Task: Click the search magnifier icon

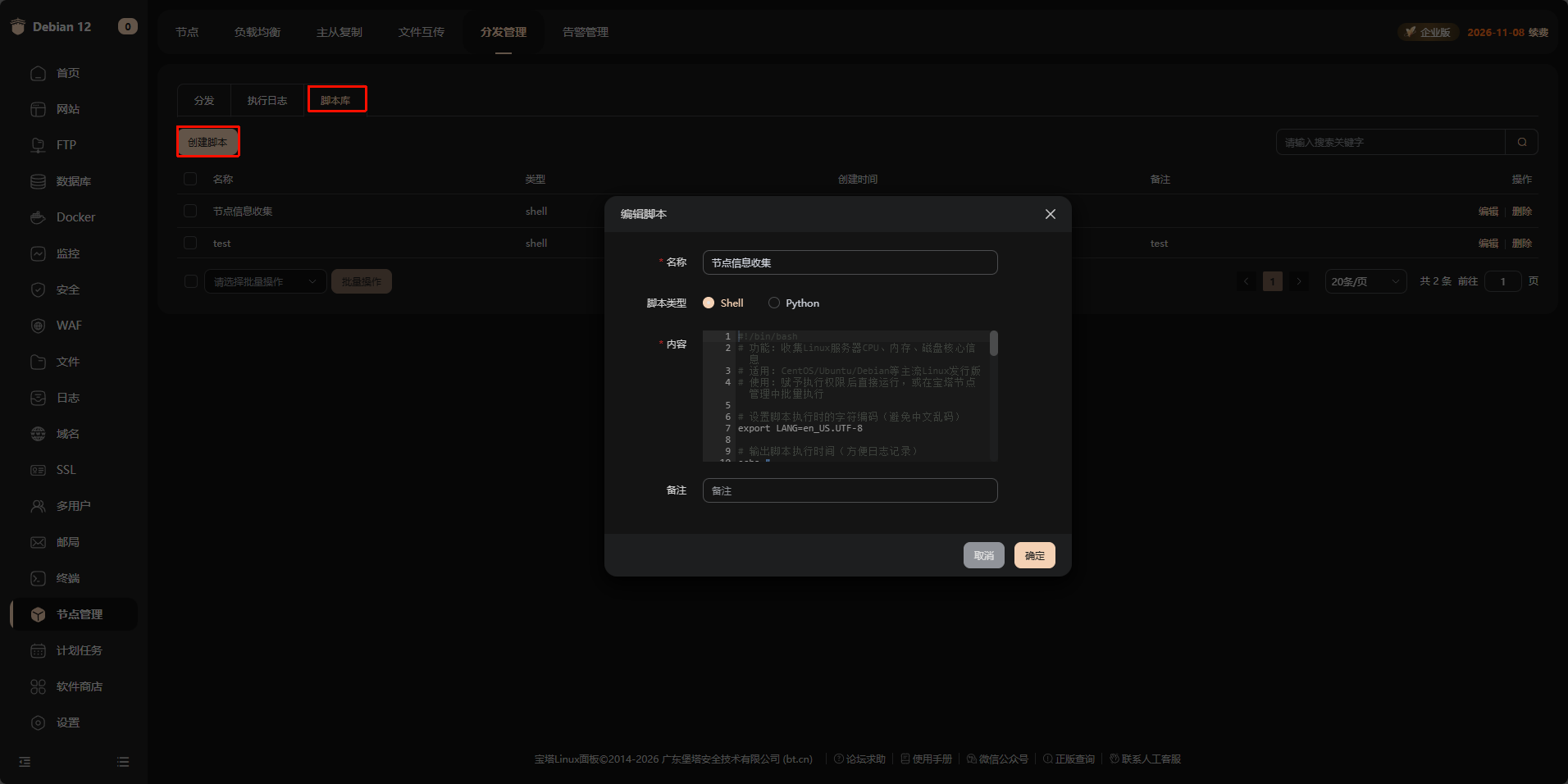Action: coord(1521,142)
